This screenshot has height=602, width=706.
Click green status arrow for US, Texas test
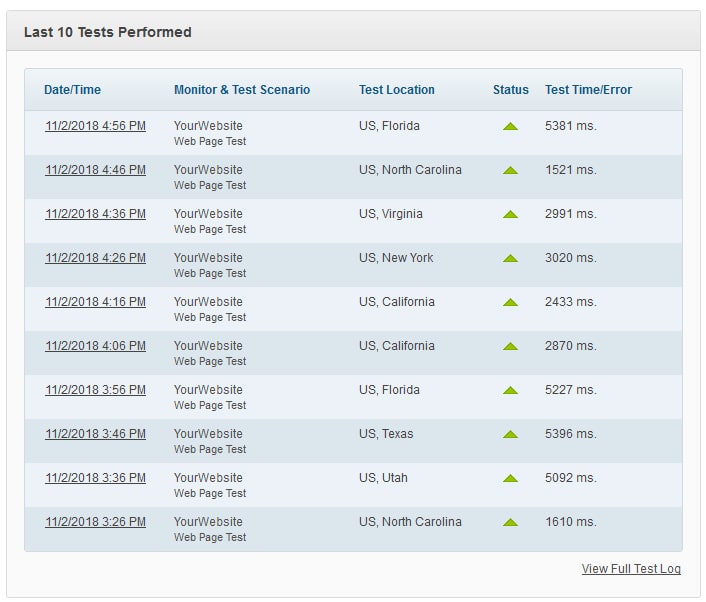pos(510,435)
